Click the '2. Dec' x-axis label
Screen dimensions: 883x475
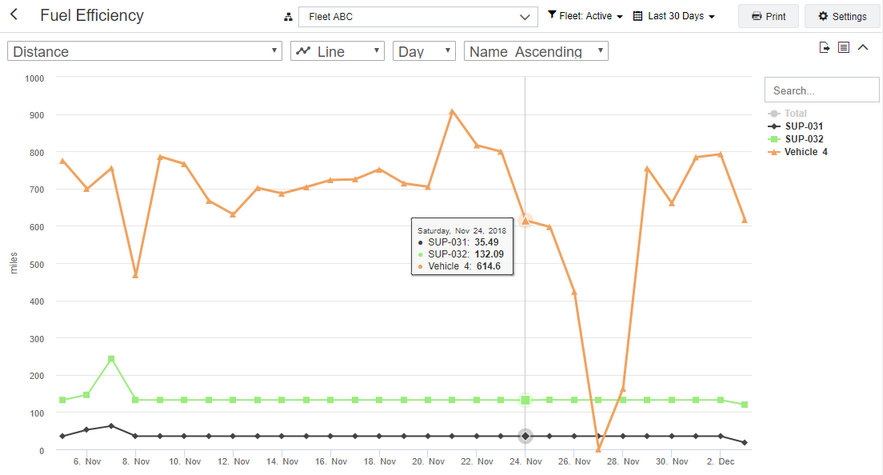click(x=720, y=461)
